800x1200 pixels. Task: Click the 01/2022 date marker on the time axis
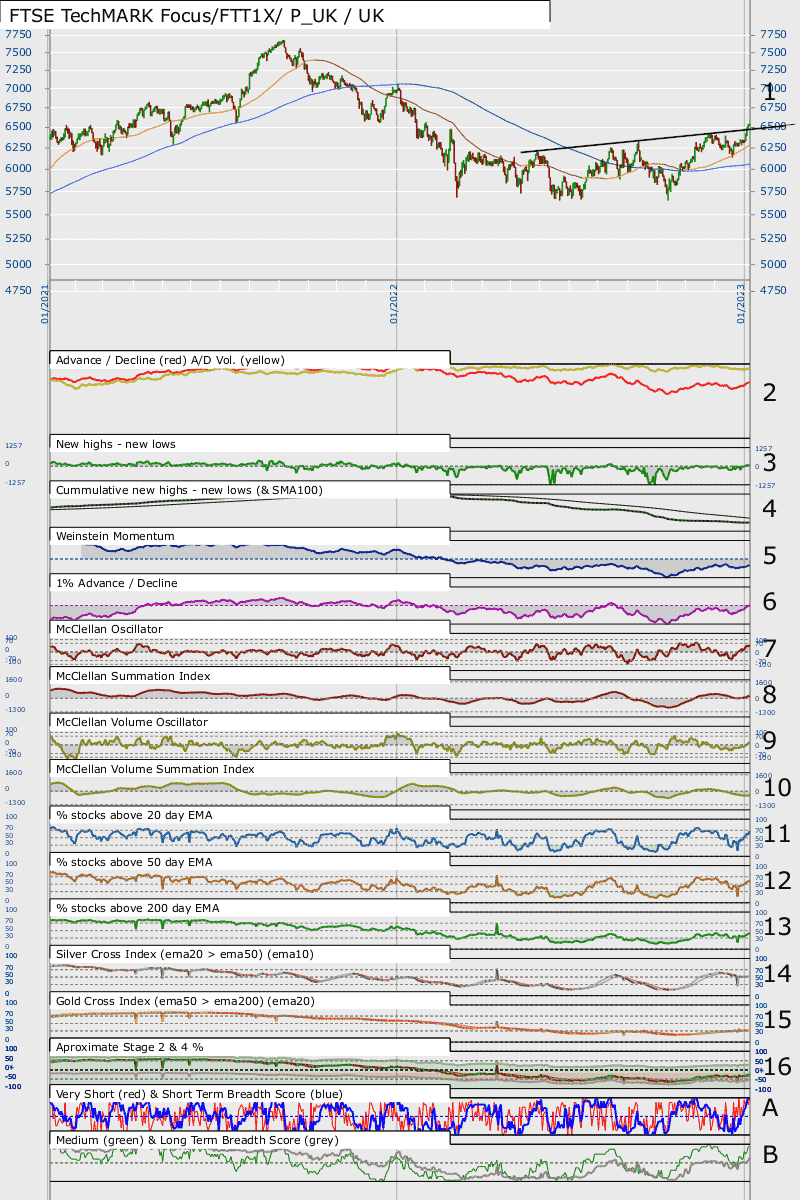point(395,304)
